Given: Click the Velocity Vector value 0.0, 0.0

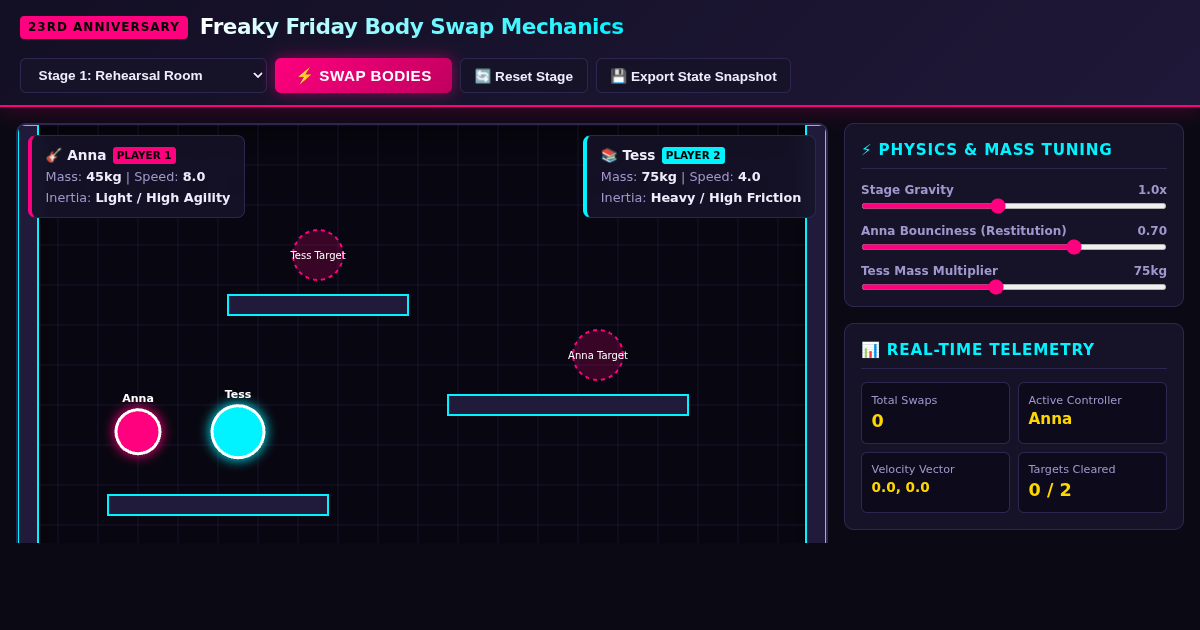Looking at the screenshot, I should pos(900,487).
